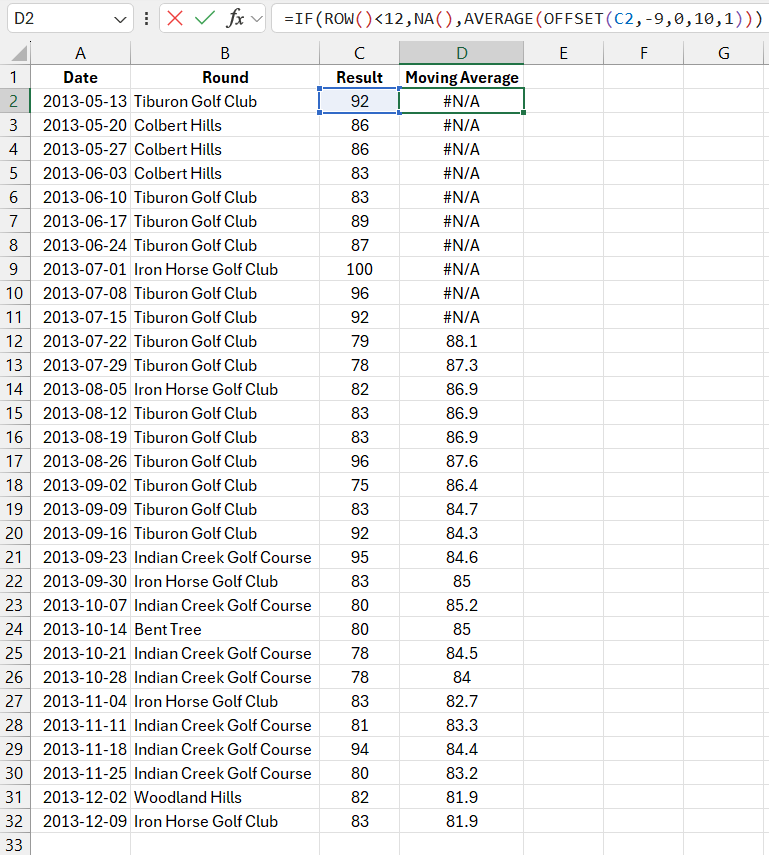
Task: Select column A header
Action: pos(80,54)
